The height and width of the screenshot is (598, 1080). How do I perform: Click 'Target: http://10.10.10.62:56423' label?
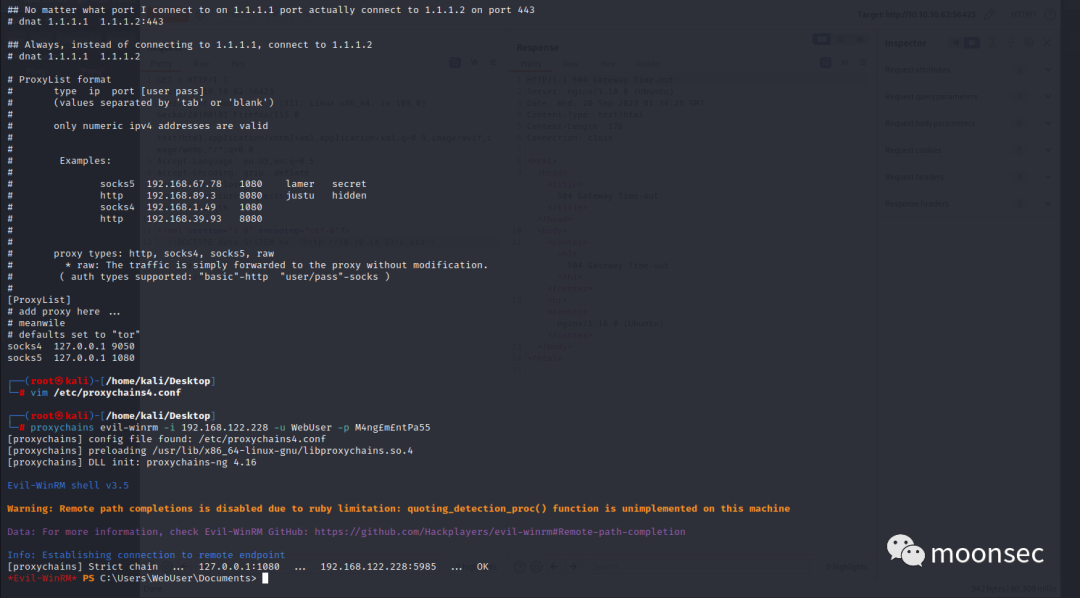click(917, 14)
